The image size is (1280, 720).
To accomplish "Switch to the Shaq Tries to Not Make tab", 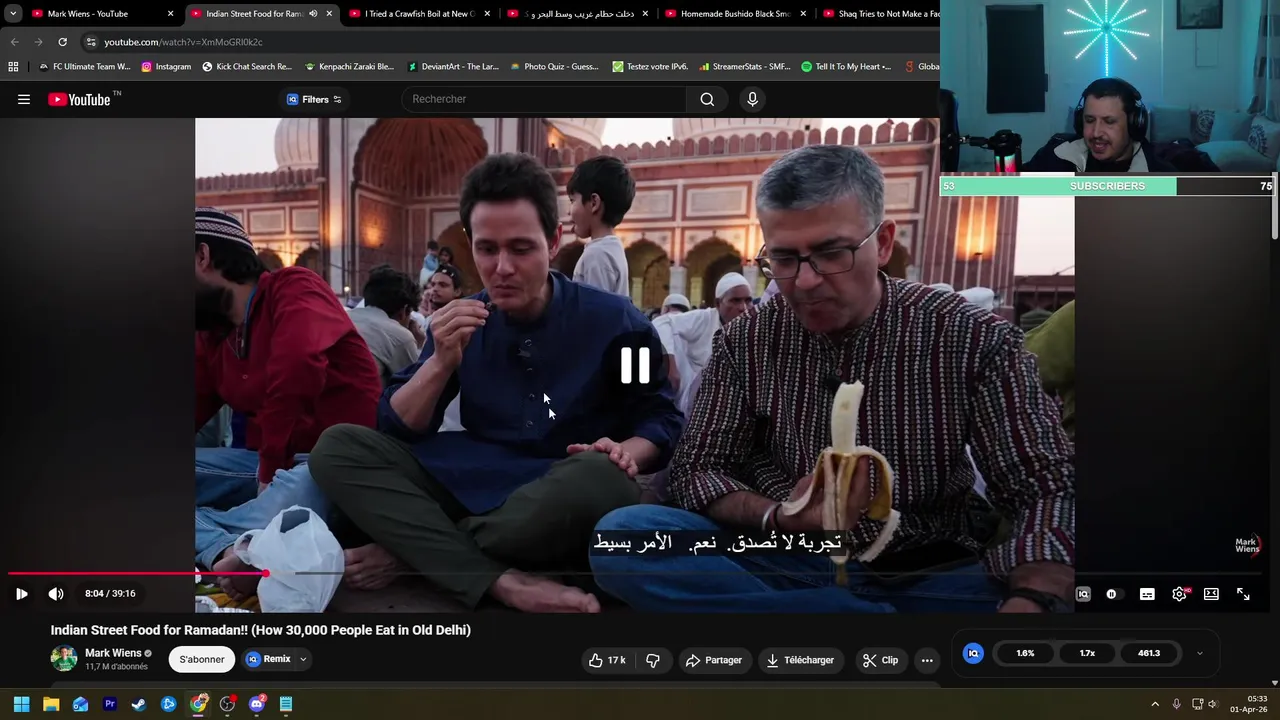I will click(x=880, y=14).
